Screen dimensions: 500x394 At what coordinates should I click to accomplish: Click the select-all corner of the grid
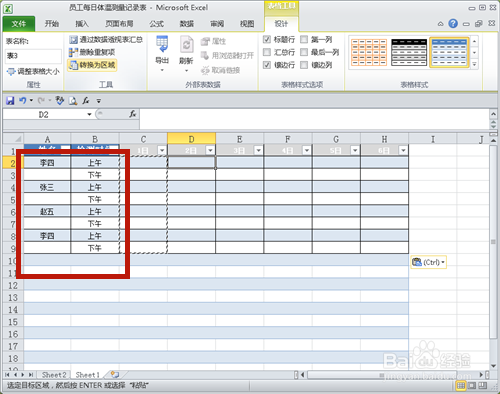click(13, 138)
